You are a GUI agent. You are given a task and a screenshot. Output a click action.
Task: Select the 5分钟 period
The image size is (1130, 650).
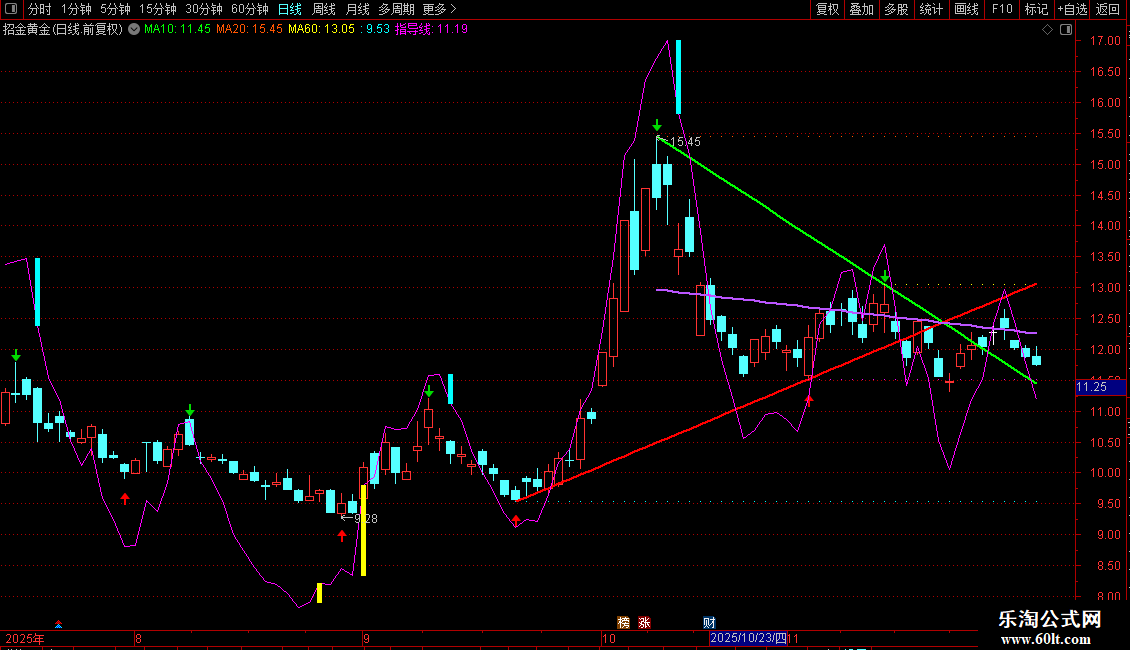pyautogui.click(x=115, y=9)
